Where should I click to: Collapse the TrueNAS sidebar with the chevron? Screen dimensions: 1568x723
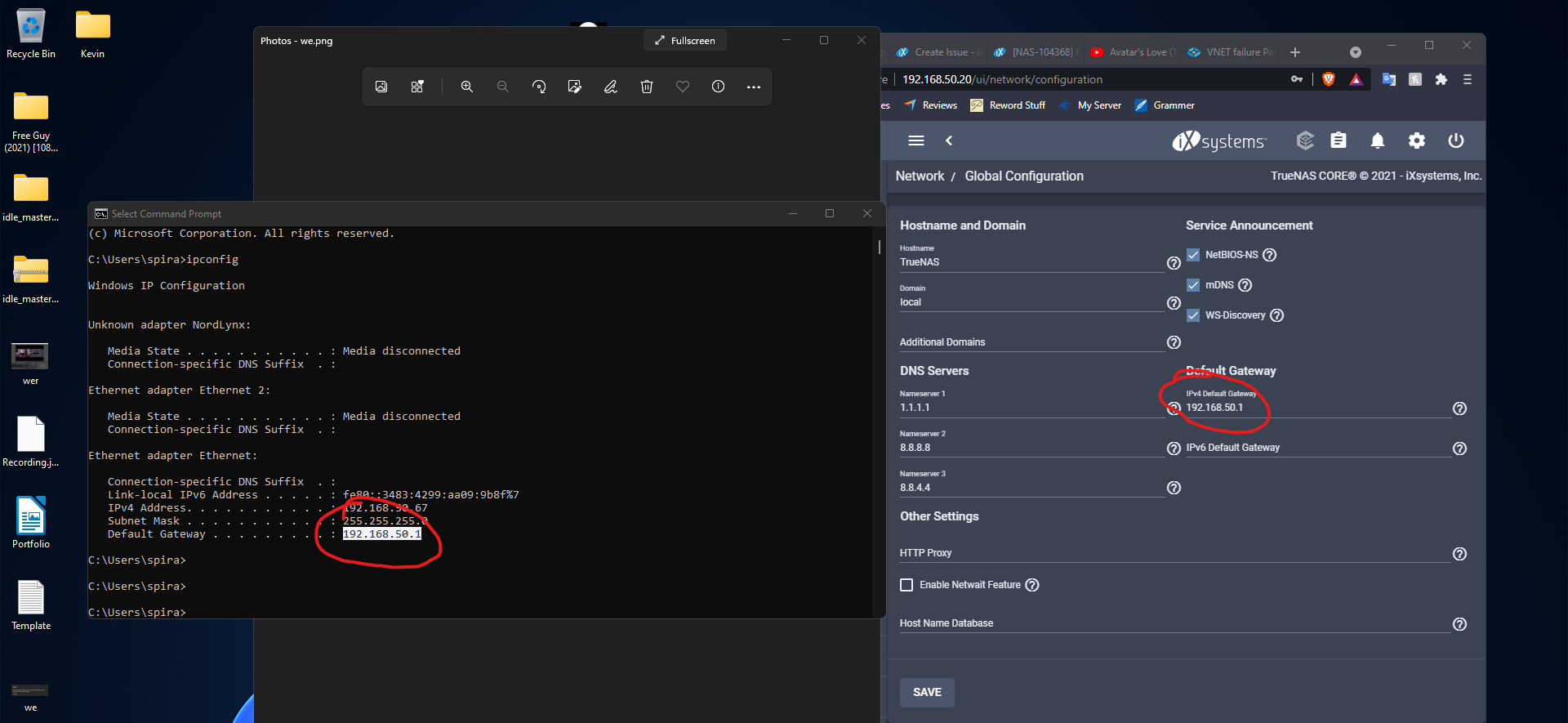click(x=949, y=141)
